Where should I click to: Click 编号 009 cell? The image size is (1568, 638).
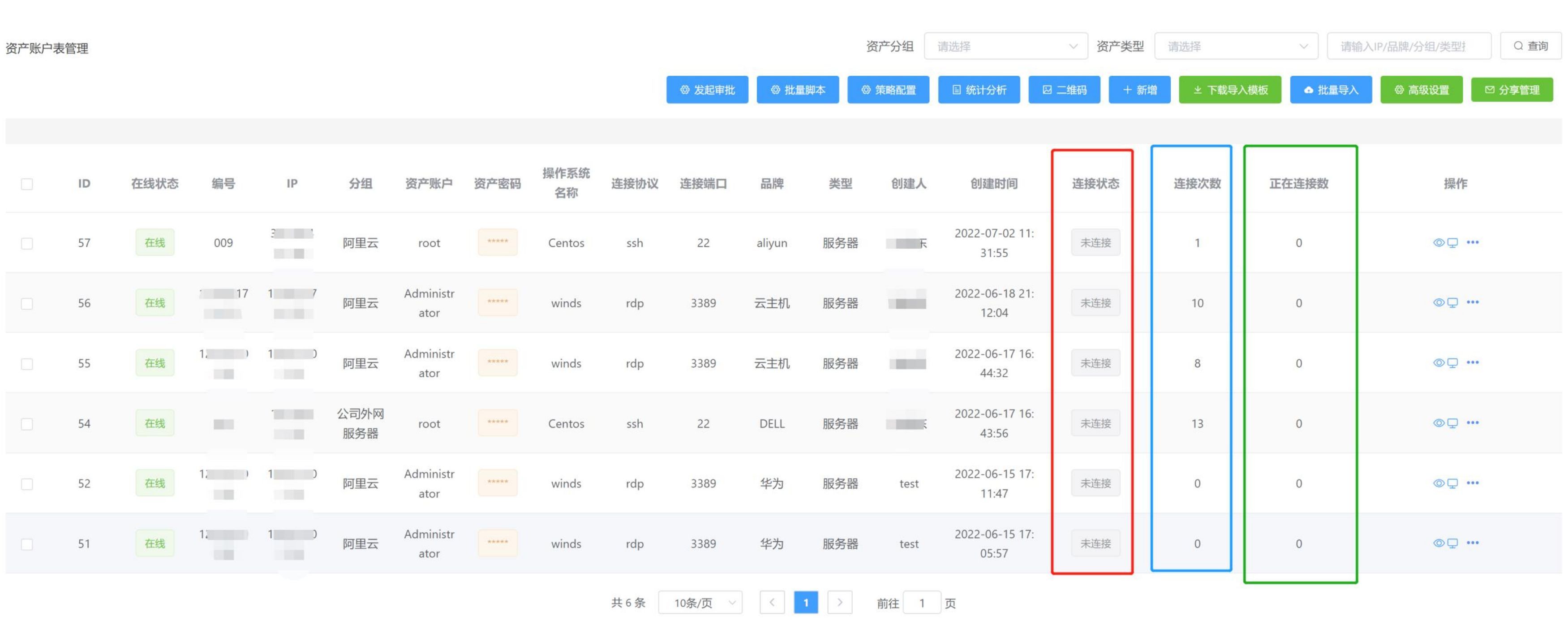(x=223, y=243)
